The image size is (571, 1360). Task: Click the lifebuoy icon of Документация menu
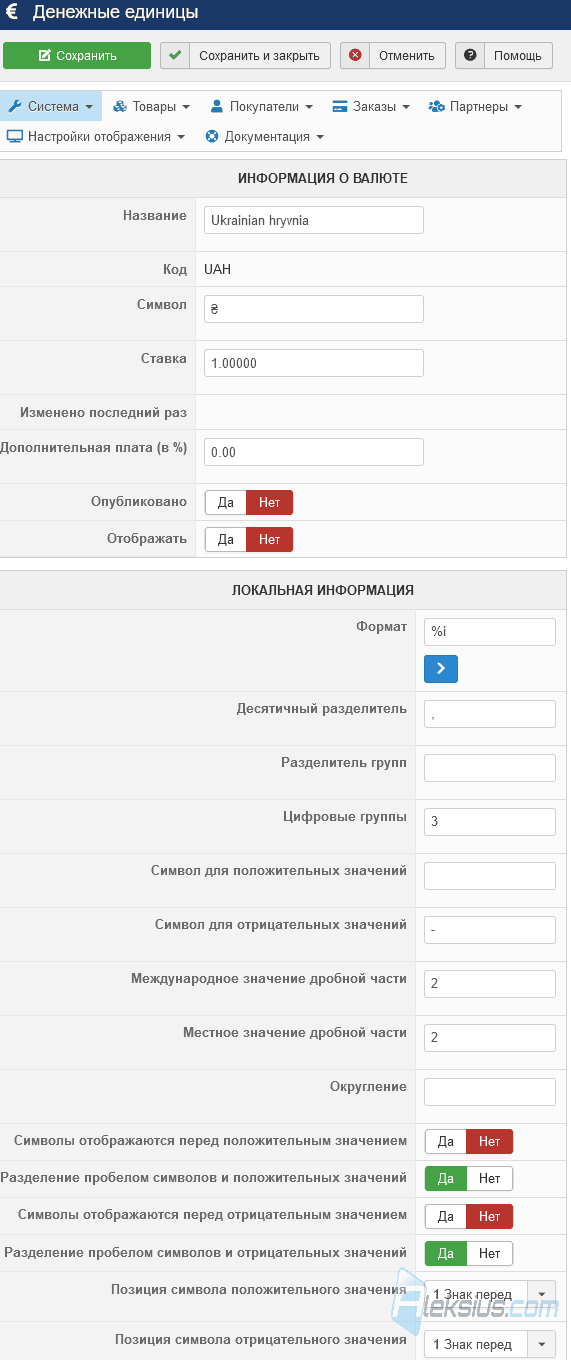212,136
